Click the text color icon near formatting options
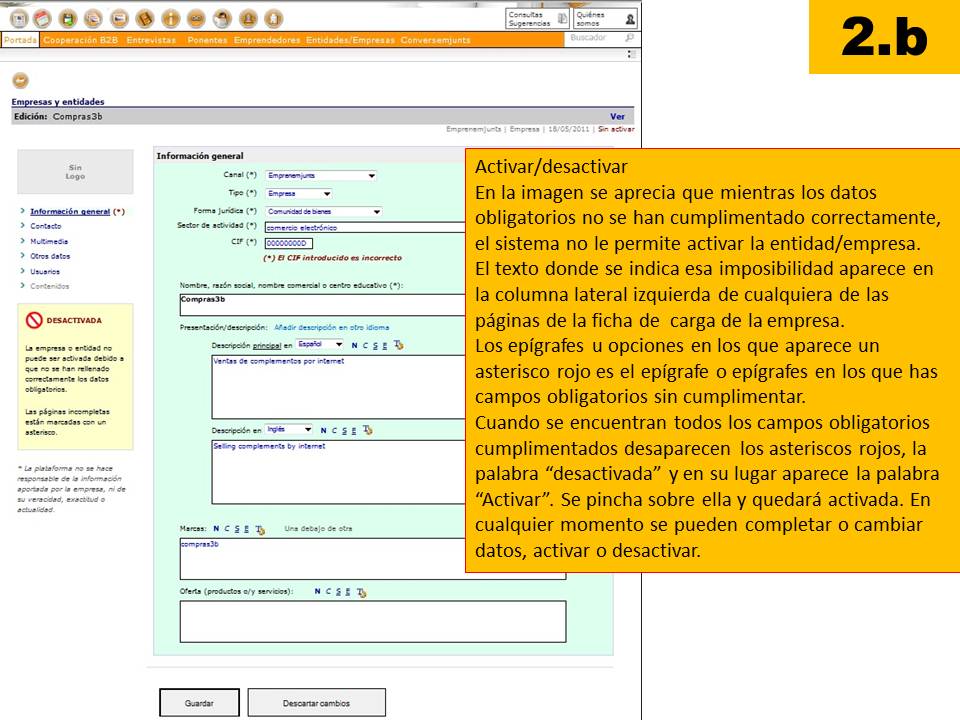 397,346
